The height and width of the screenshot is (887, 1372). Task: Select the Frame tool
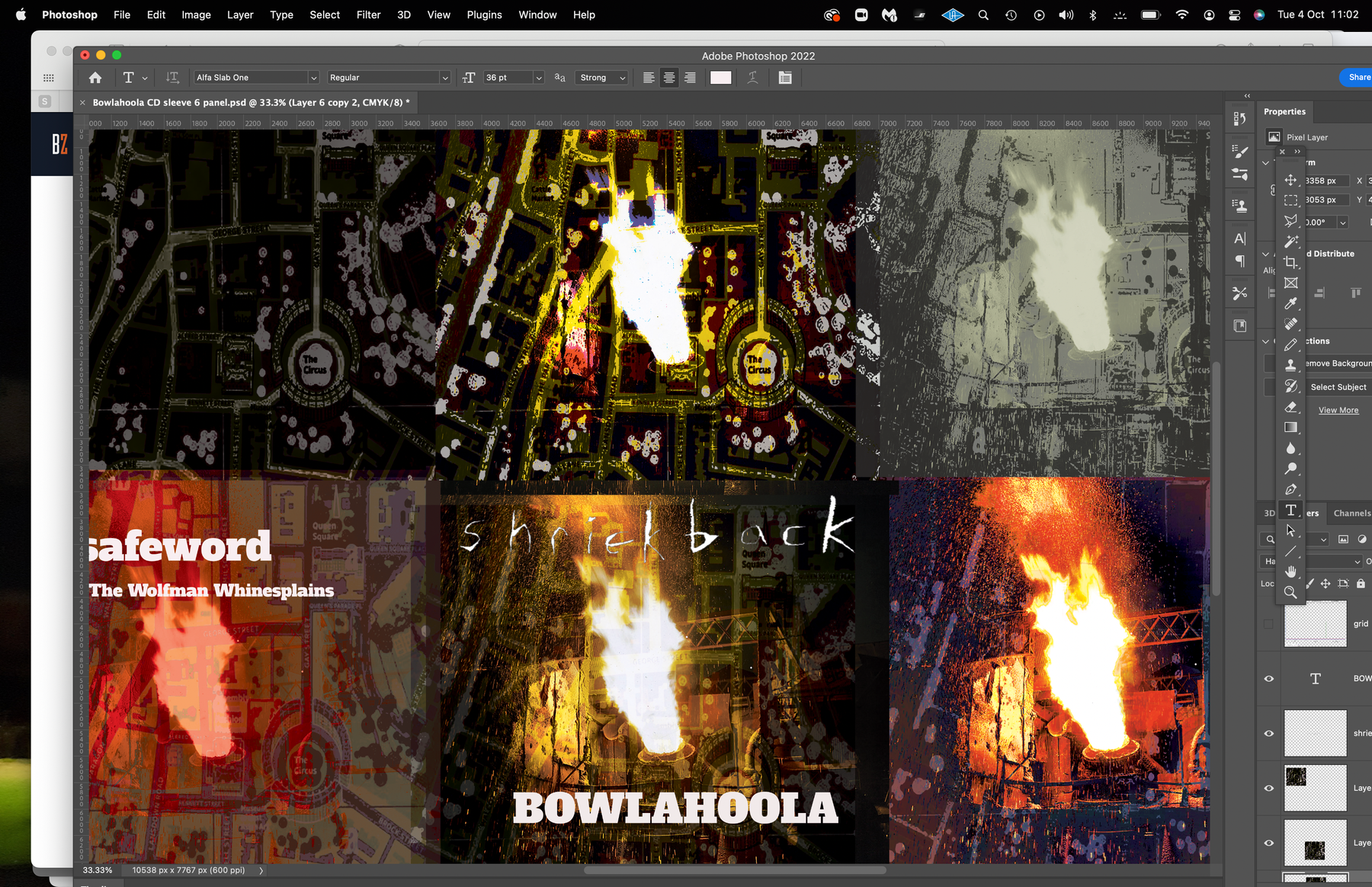tap(1290, 283)
